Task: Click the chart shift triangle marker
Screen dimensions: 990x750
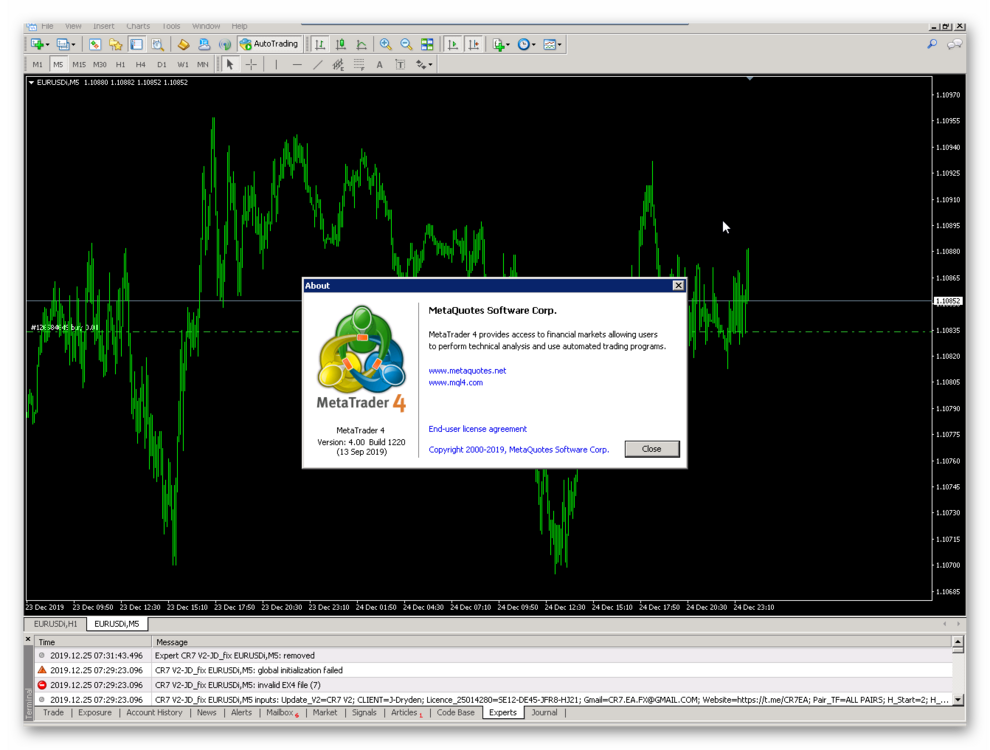Action: pos(749,78)
